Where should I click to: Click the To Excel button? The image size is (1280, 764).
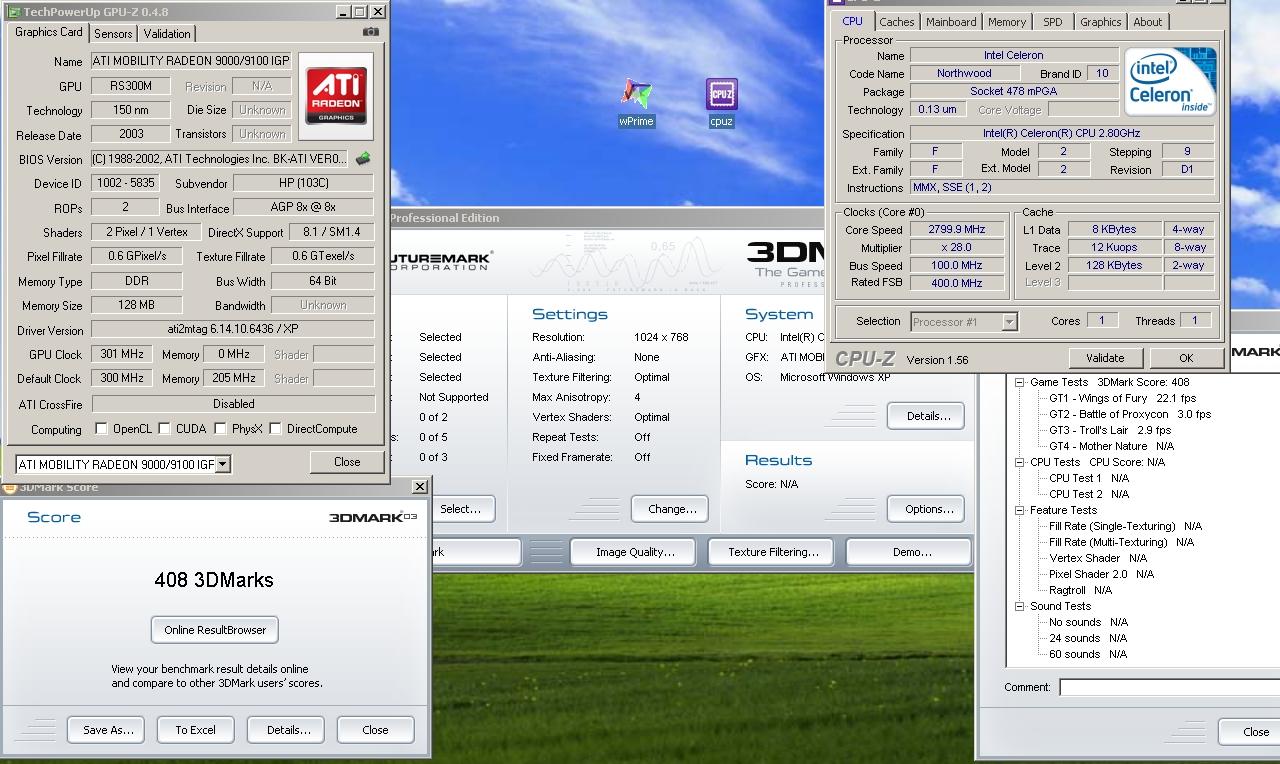195,730
